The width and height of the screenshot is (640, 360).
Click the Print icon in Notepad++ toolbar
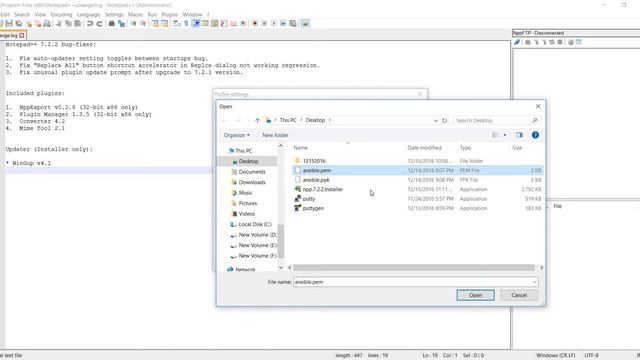[47, 24]
